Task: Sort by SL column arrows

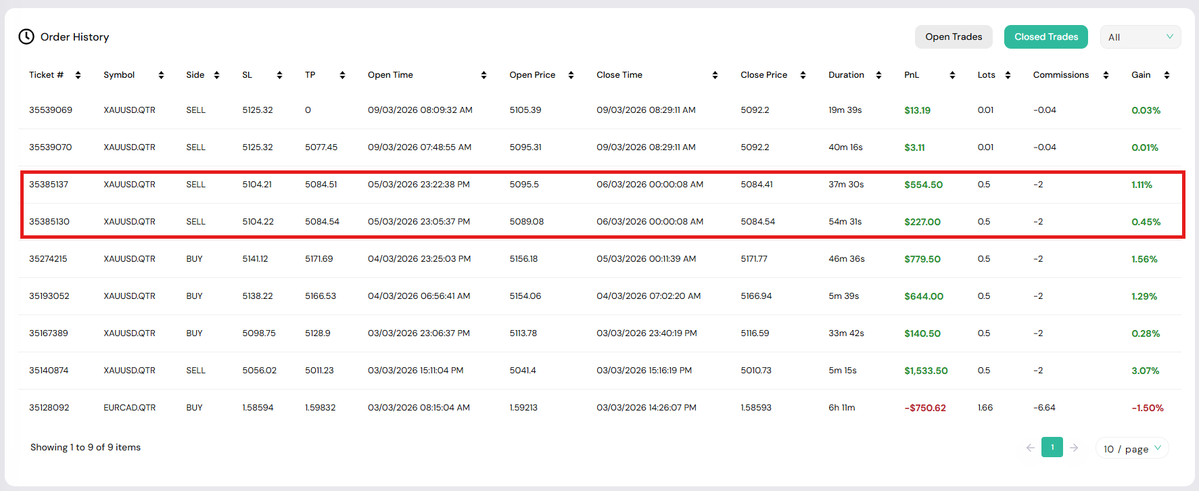Action: pyautogui.click(x=279, y=75)
